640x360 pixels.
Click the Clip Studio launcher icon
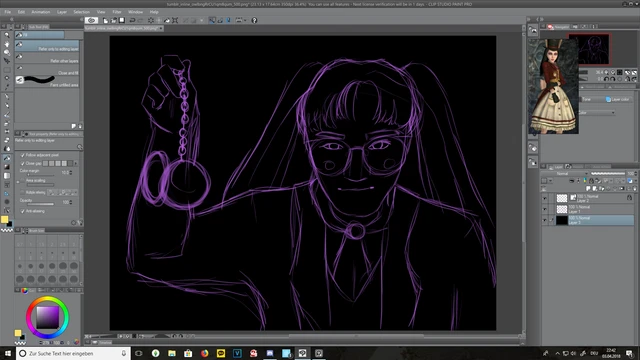92,20
